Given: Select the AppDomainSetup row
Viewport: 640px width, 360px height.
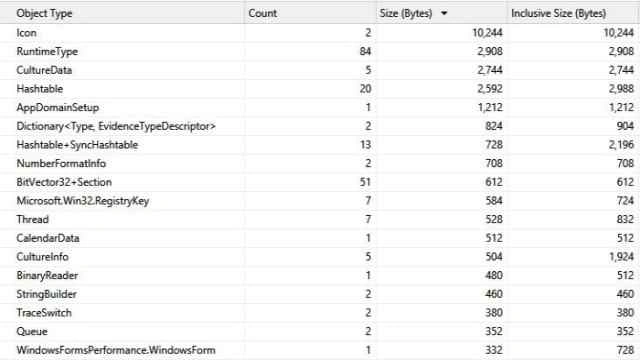Looking at the screenshot, I should click(320, 107).
